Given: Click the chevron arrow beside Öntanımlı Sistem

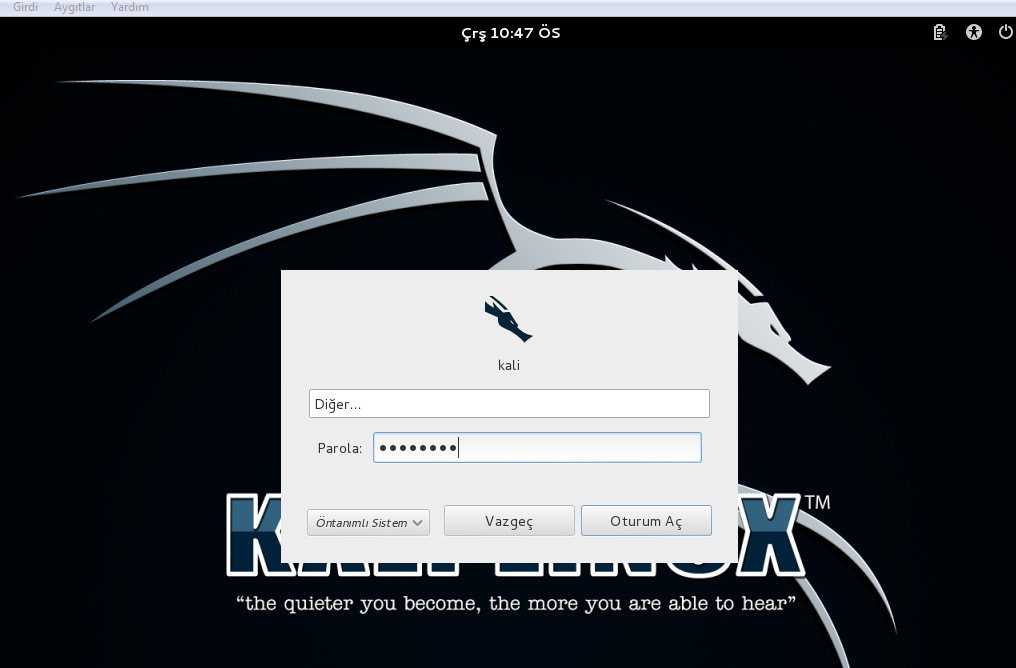Looking at the screenshot, I should pos(418,522).
